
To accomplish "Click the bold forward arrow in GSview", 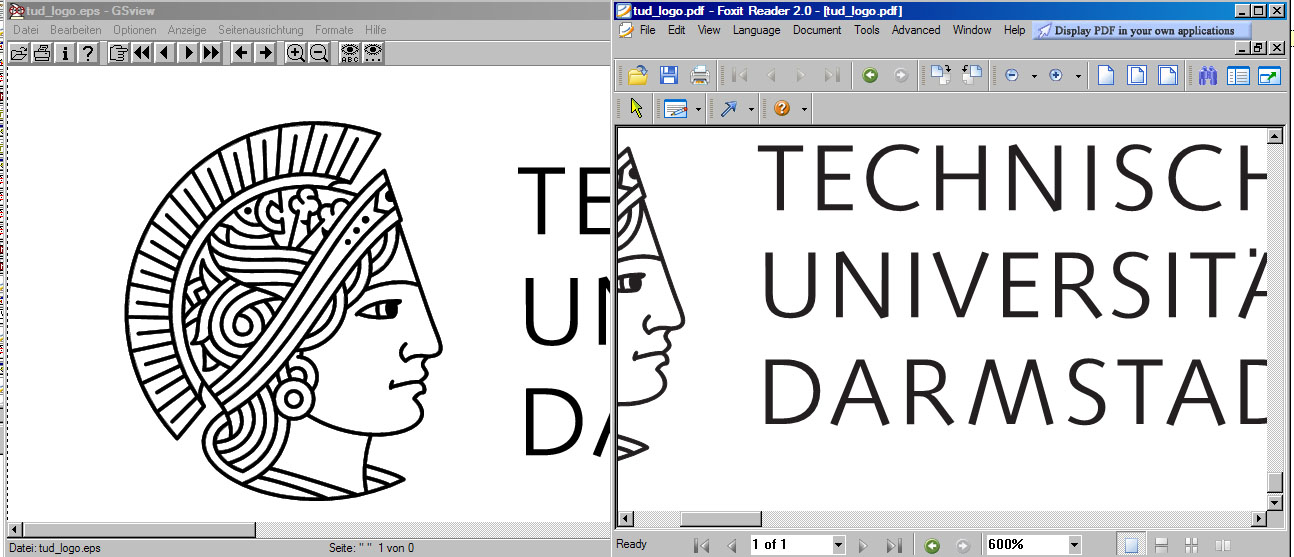I will coord(264,53).
